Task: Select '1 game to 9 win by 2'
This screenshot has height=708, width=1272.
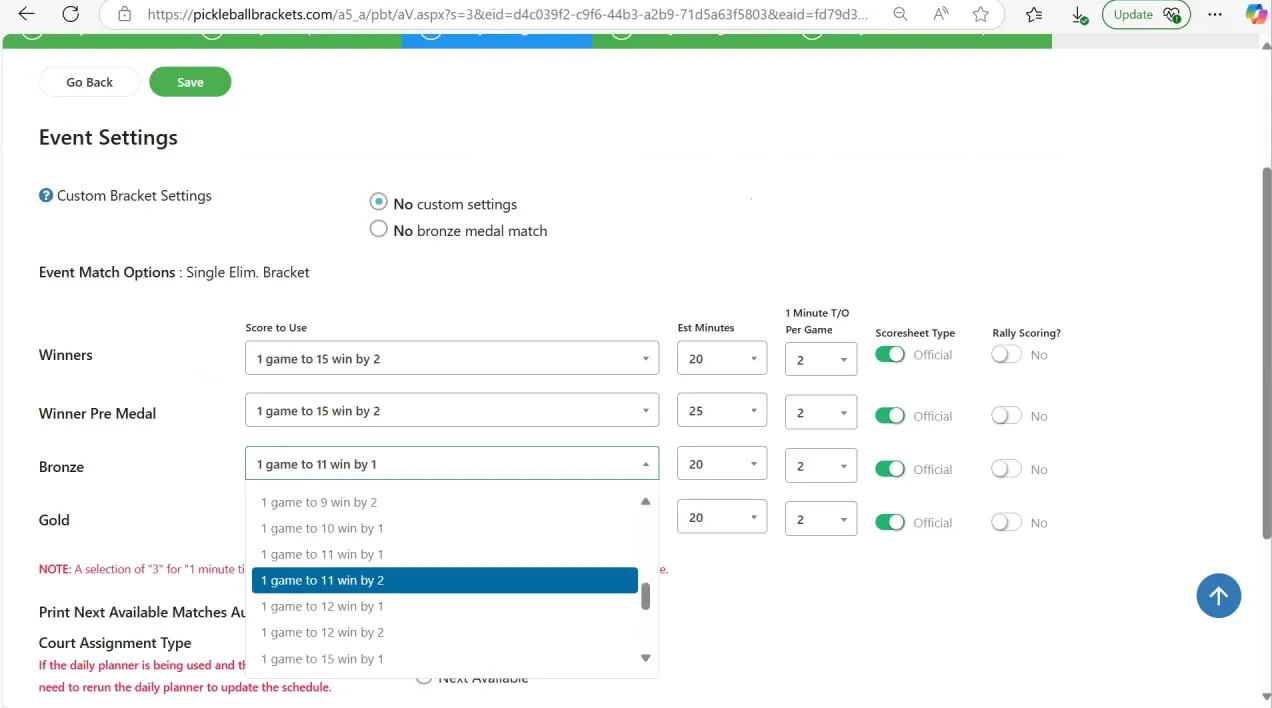Action: tap(444, 502)
